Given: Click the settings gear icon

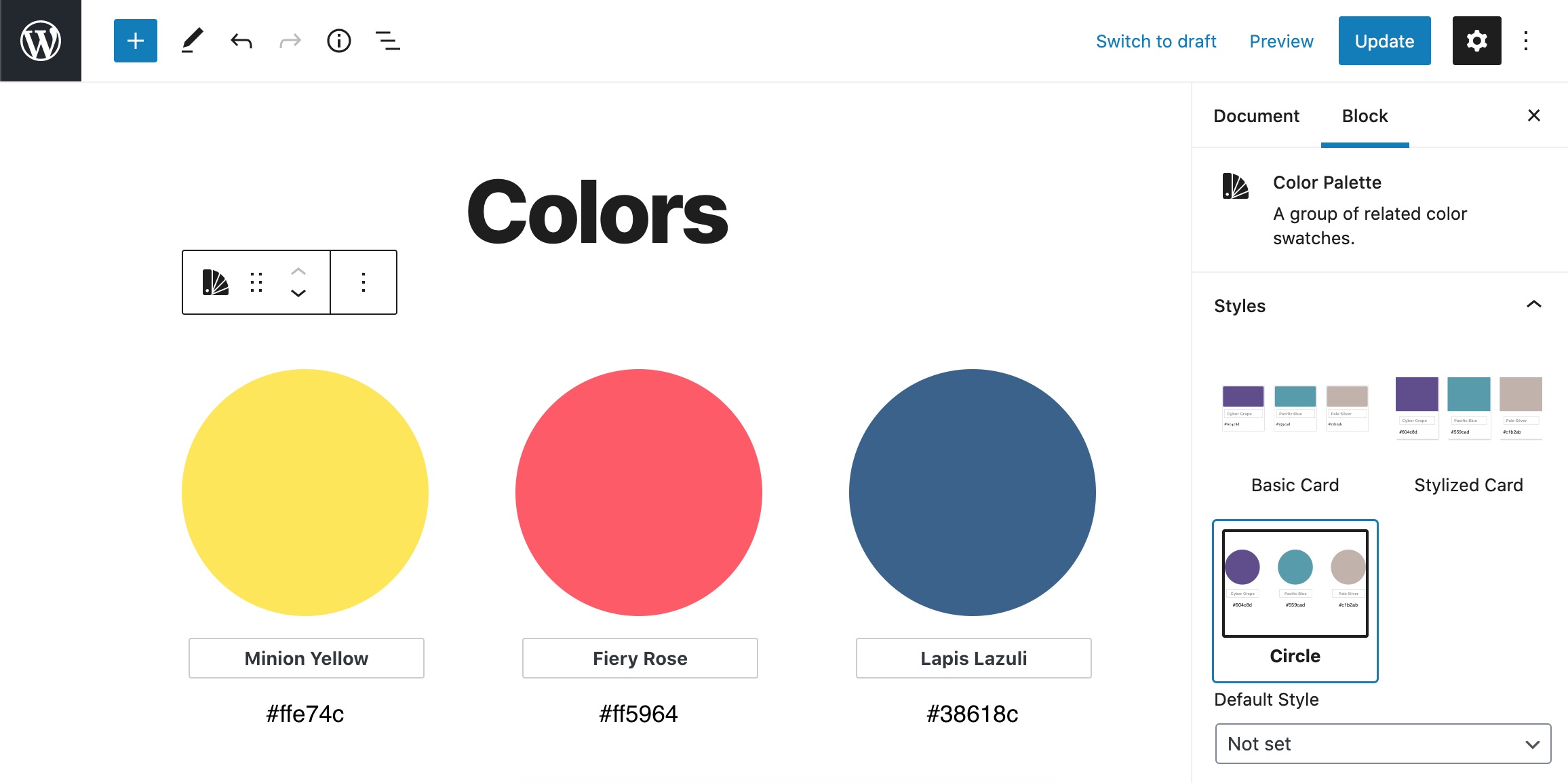Looking at the screenshot, I should (1476, 41).
